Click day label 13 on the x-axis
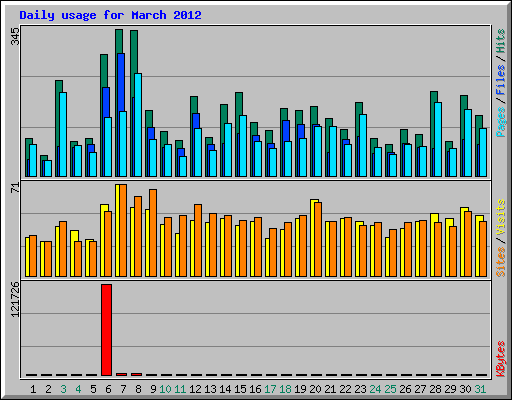 click(210, 389)
